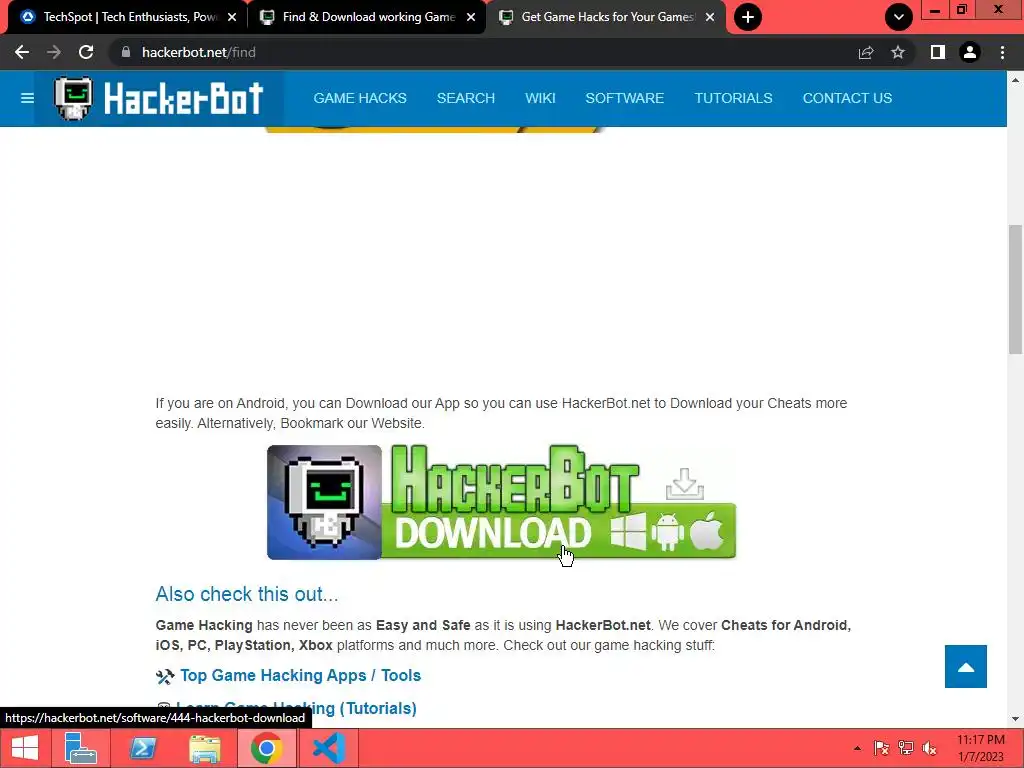Image resolution: width=1024 pixels, height=768 pixels.
Task: Go forward in browser history
Action: tap(54, 52)
